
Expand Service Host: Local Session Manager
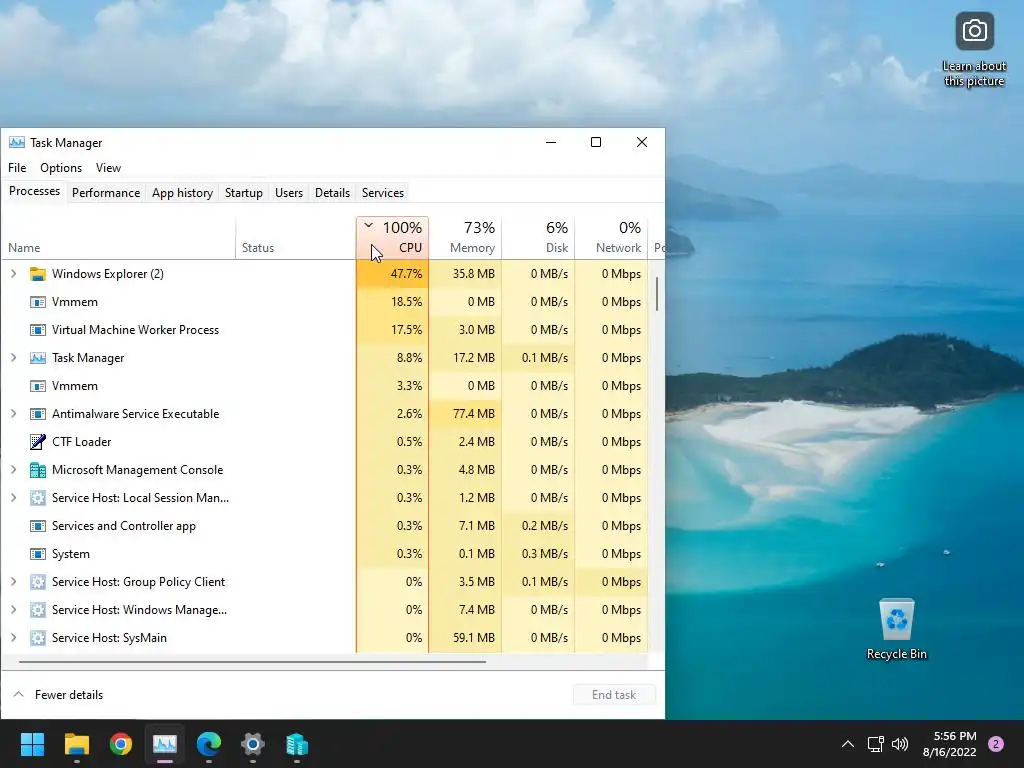coord(14,498)
